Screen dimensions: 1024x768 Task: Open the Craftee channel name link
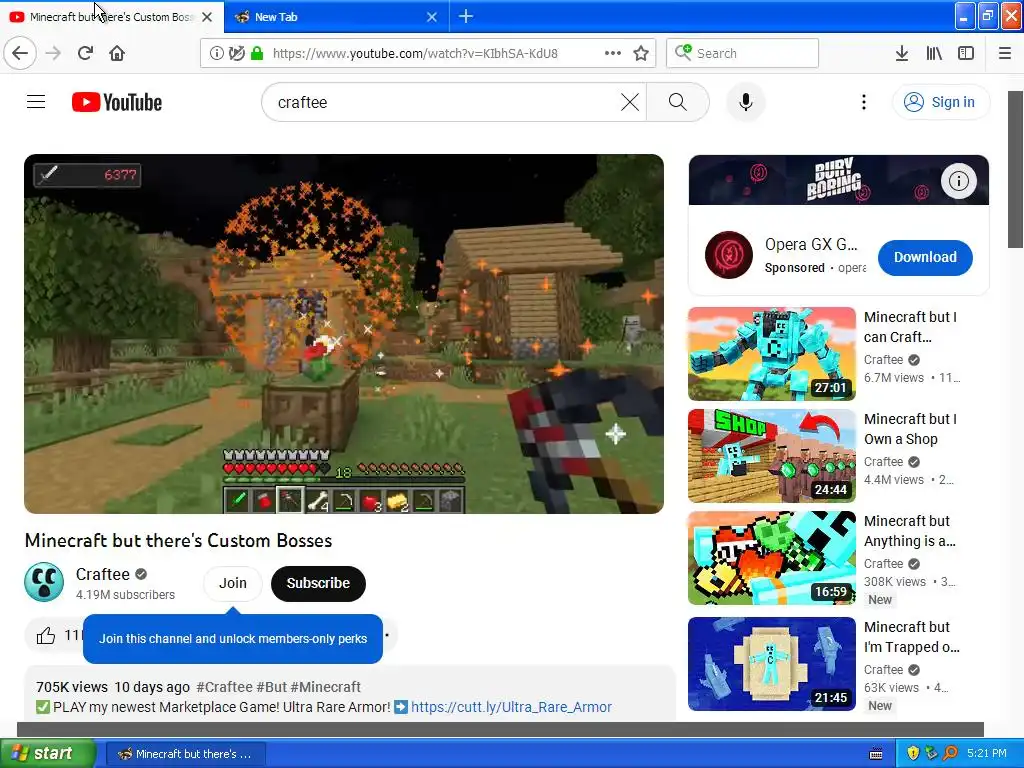click(103, 574)
